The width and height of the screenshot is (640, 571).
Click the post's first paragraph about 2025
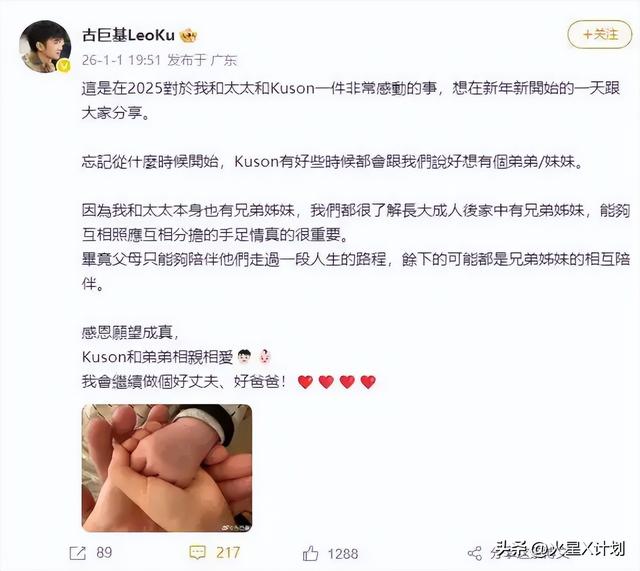[x=351, y=100]
